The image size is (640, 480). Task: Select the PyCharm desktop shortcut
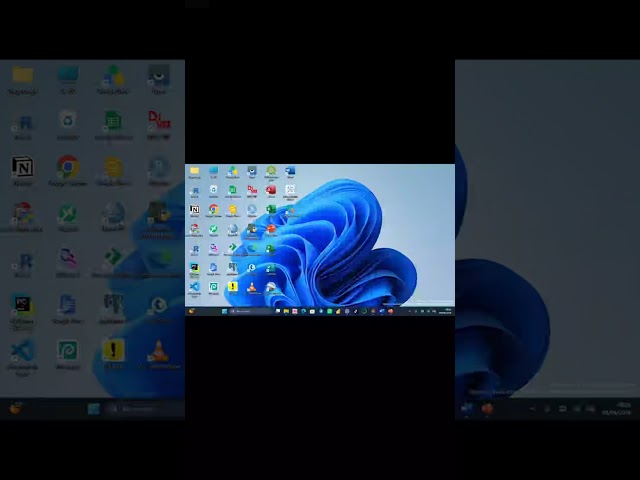click(194, 268)
